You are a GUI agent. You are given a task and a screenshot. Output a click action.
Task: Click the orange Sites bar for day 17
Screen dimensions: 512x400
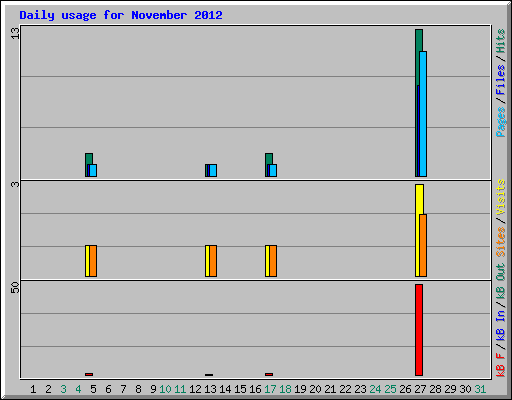pos(273,261)
